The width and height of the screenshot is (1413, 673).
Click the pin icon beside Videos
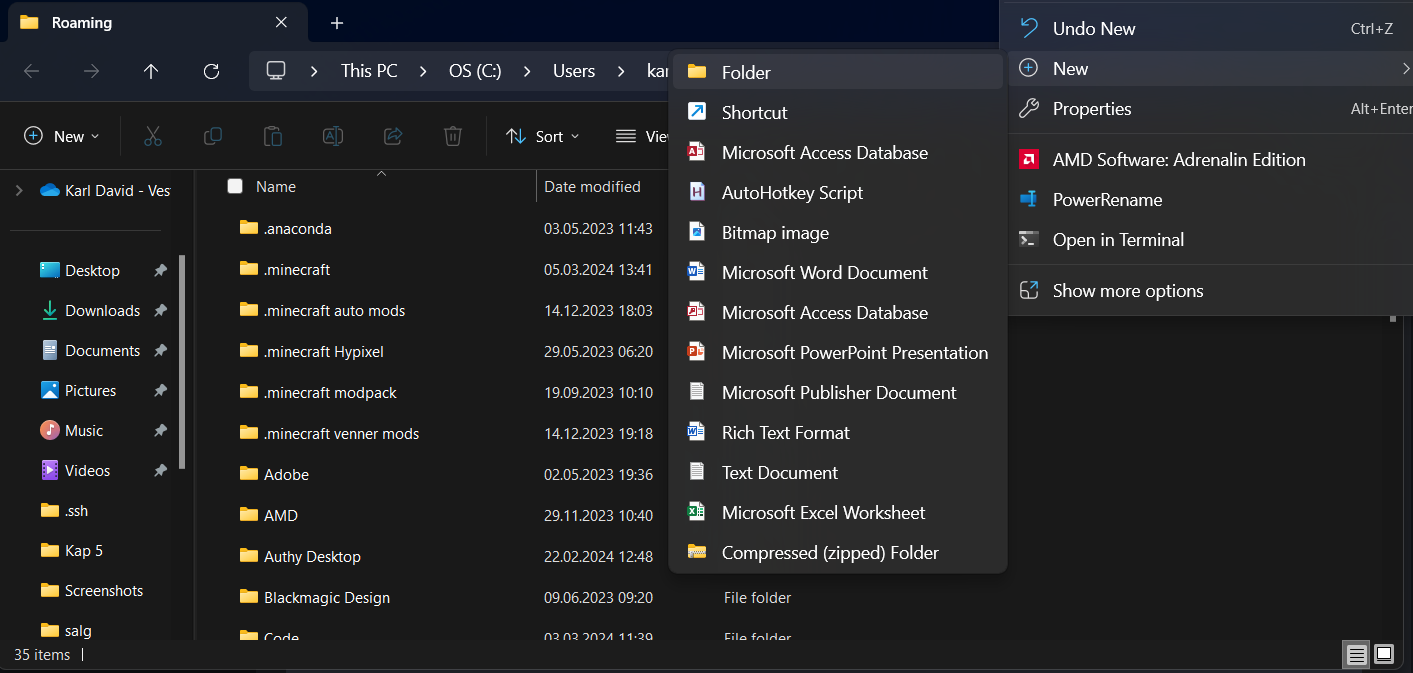(x=160, y=470)
